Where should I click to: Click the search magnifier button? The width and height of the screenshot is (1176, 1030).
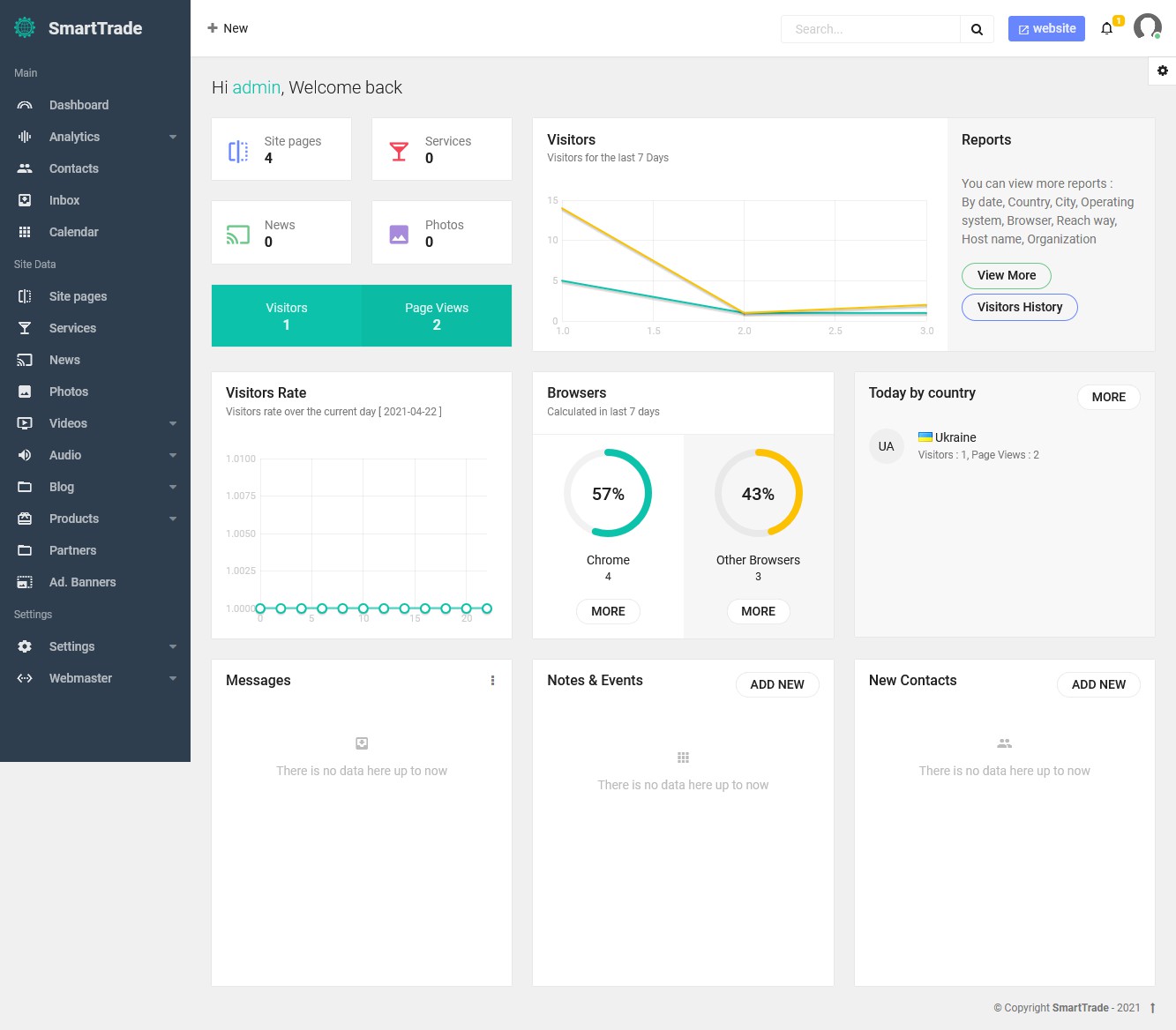(977, 29)
